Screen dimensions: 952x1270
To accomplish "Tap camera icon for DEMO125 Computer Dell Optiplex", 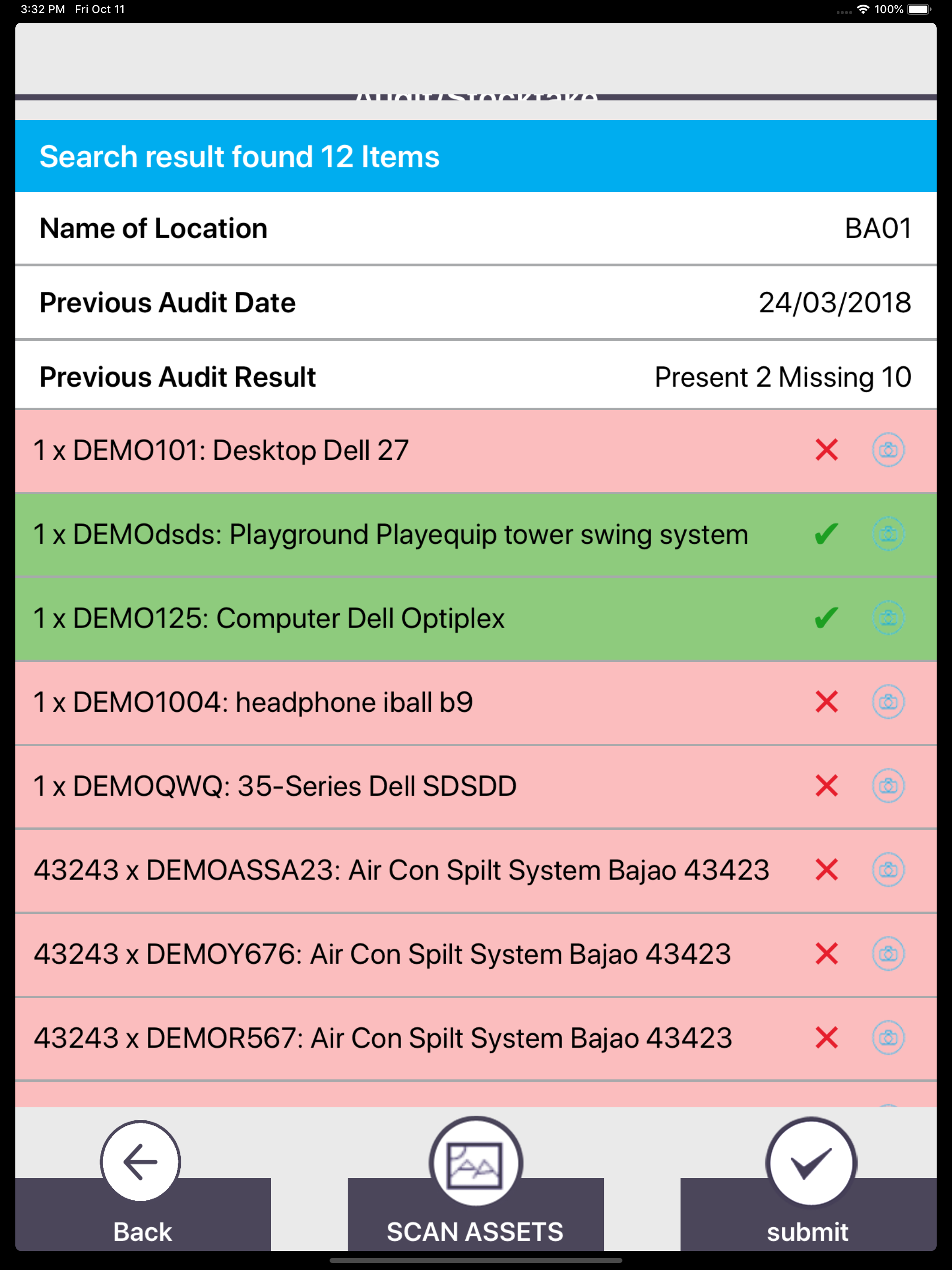I will click(888, 618).
